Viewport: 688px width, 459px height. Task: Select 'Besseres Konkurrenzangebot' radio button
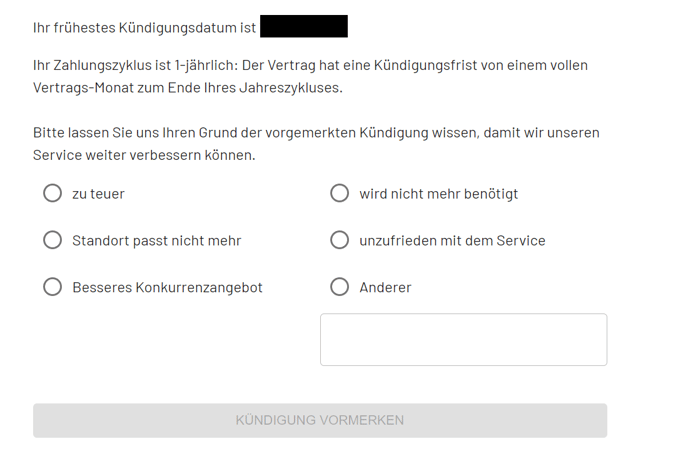(x=53, y=287)
